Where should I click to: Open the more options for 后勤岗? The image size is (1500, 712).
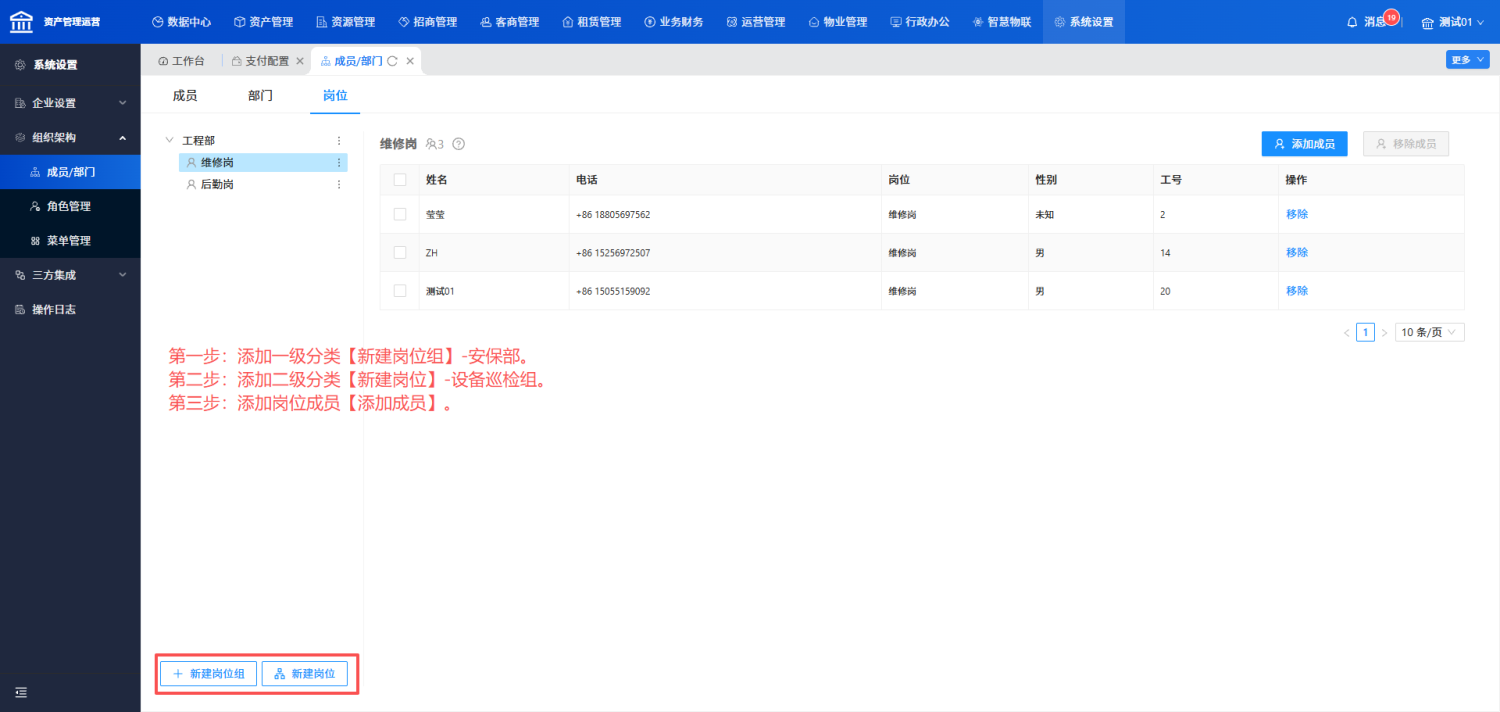[339, 185]
